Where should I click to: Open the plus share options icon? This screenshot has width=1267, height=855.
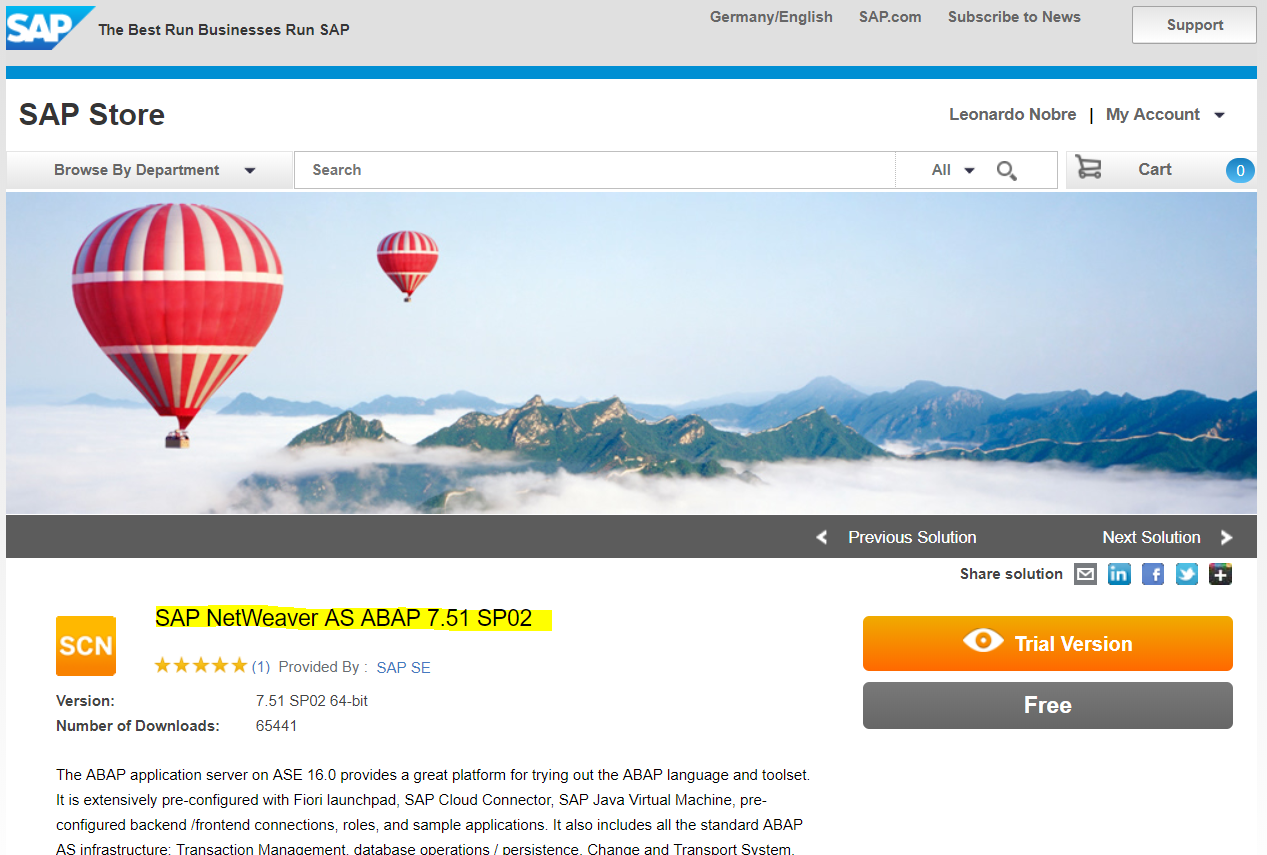coord(1220,574)
